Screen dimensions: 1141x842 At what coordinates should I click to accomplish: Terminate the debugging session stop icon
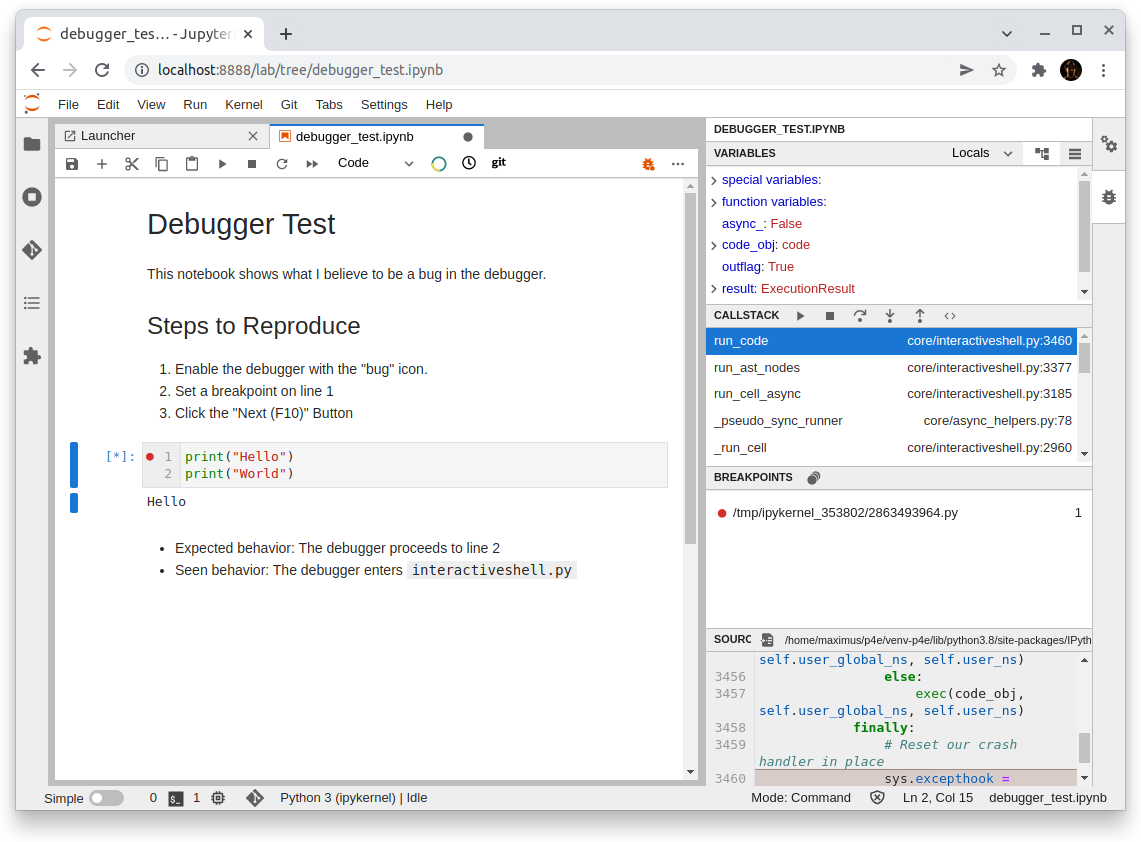[830, 316]
